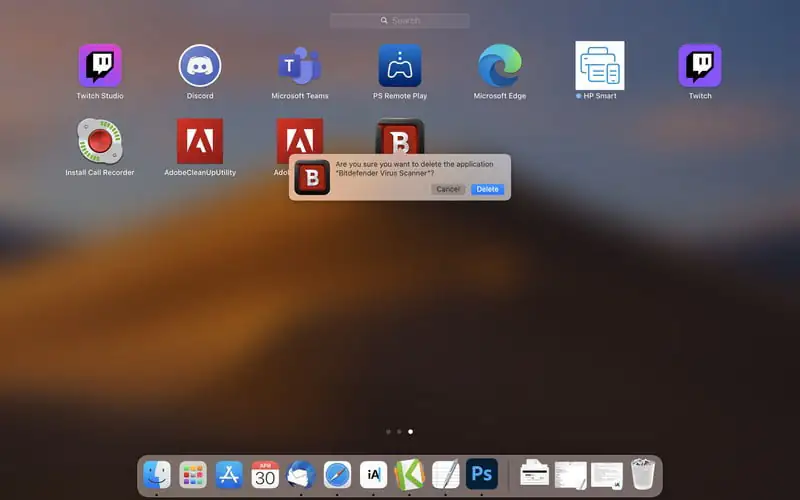Launch Photoshop from the Dock

tap(482, 474)
